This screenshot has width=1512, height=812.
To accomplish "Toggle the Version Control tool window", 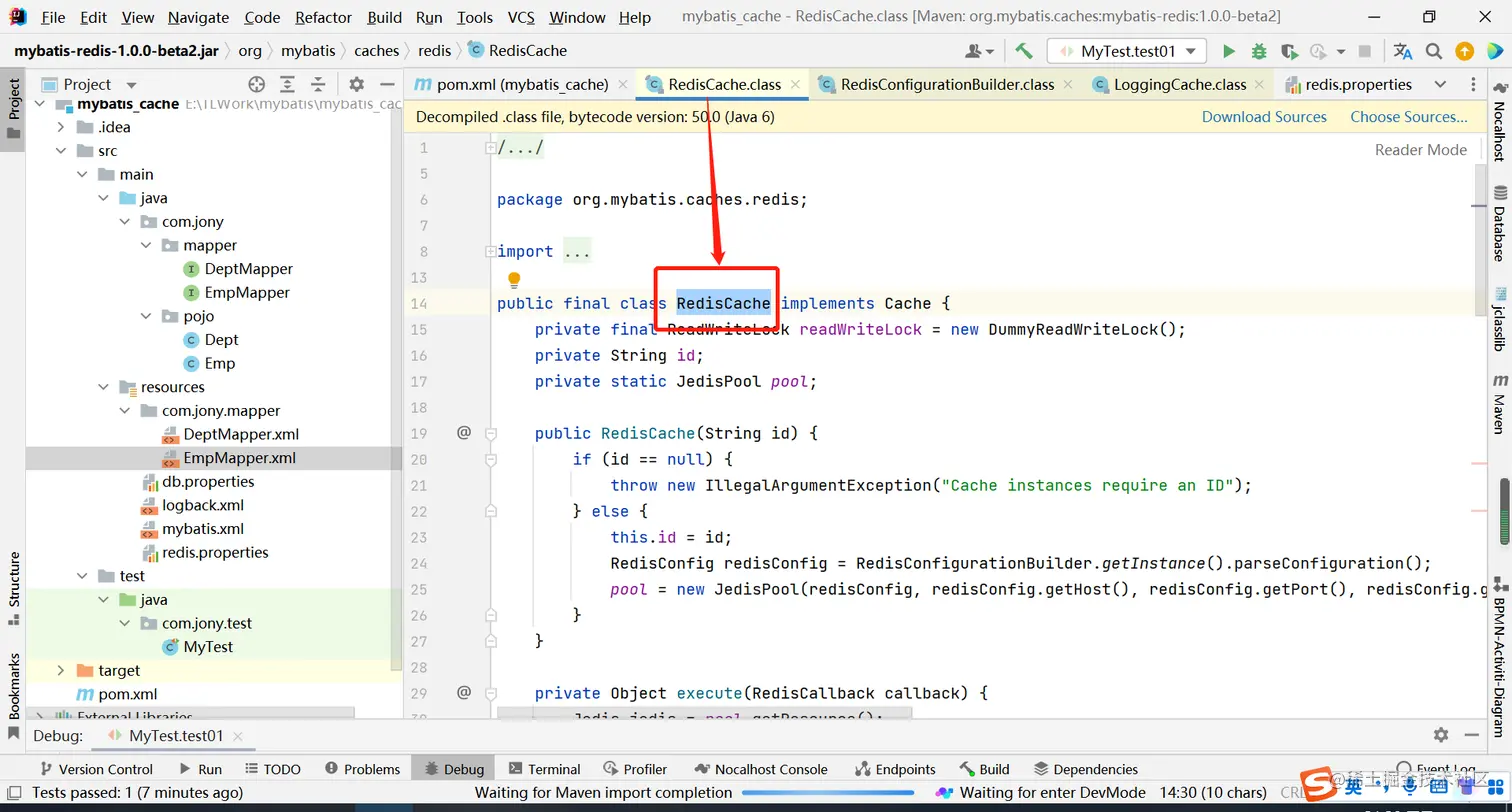I will coord(96,769).
